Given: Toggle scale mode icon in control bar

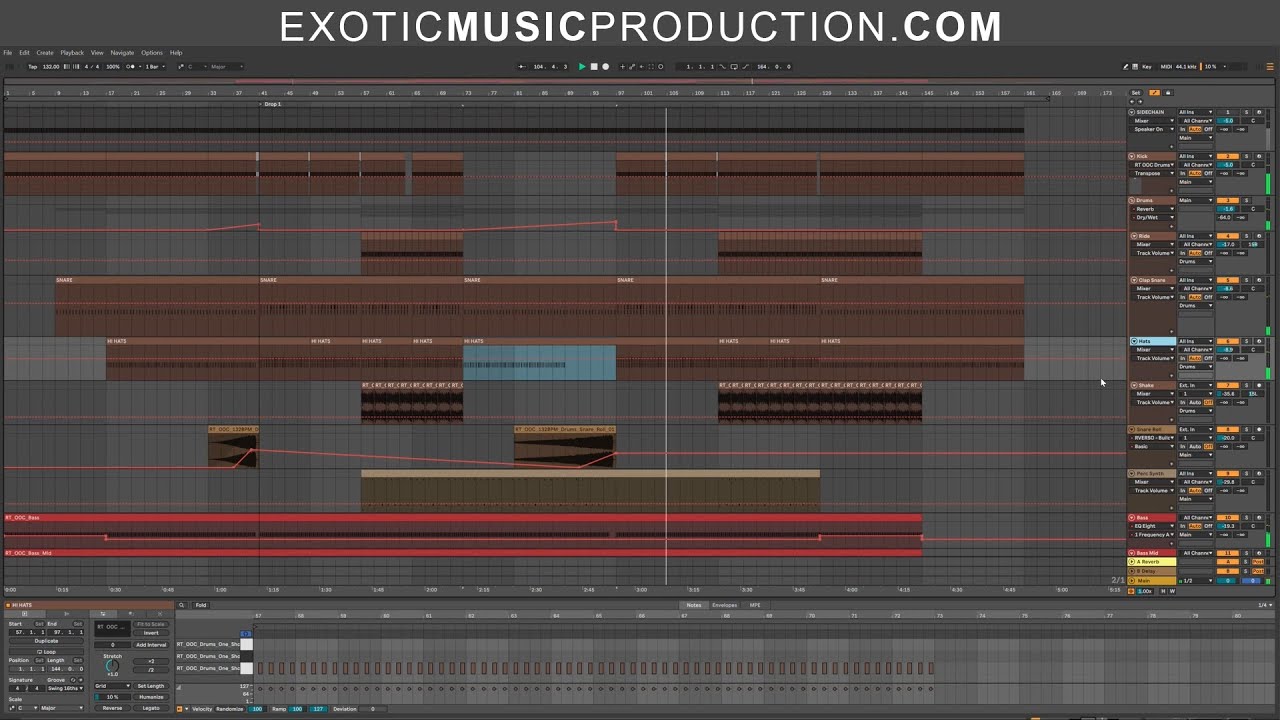Looking at the screenshot, I should click(x=181, y=67).
